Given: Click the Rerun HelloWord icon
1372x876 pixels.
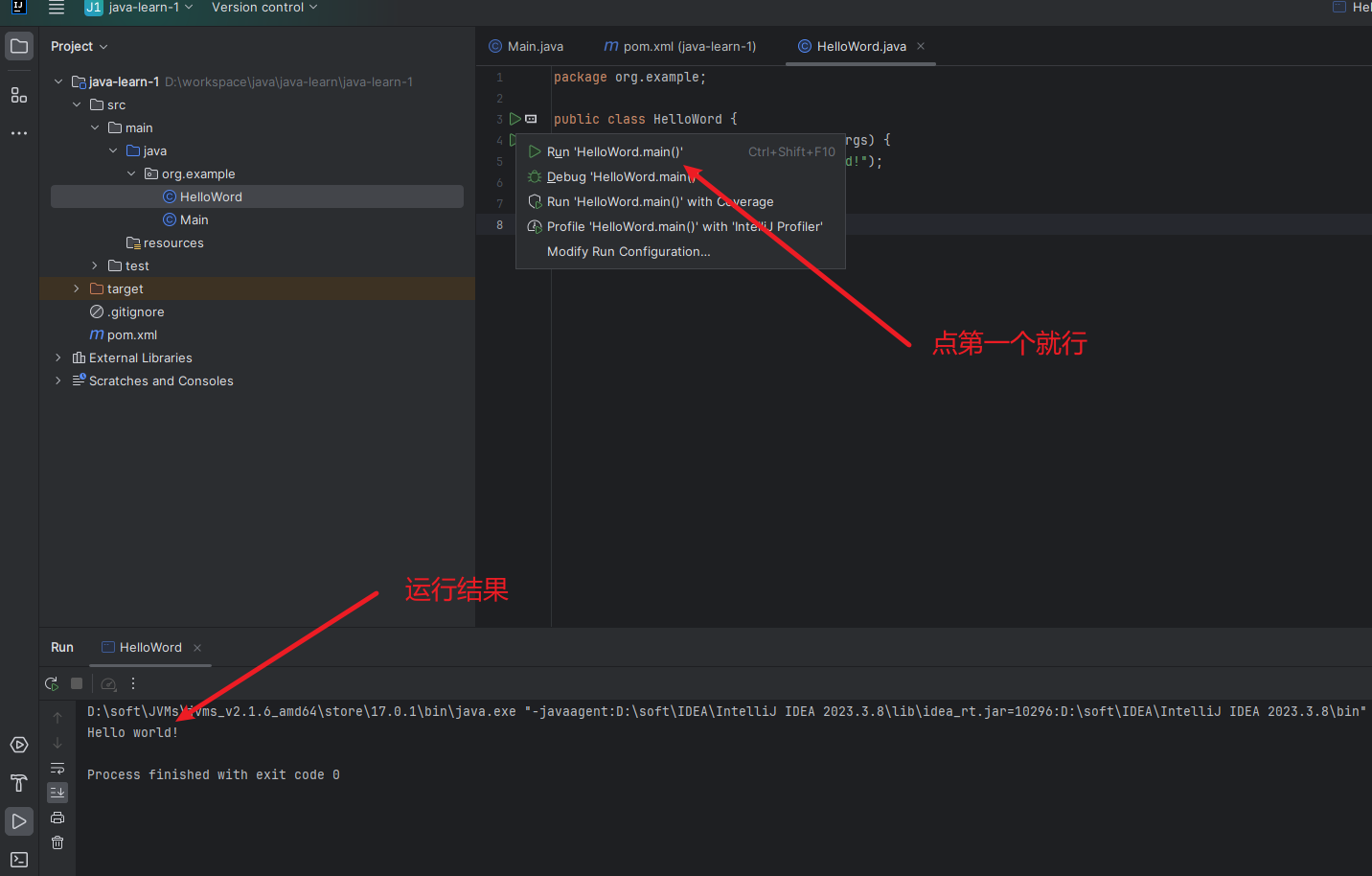Looking at the screenshot, I should point(52,683).
